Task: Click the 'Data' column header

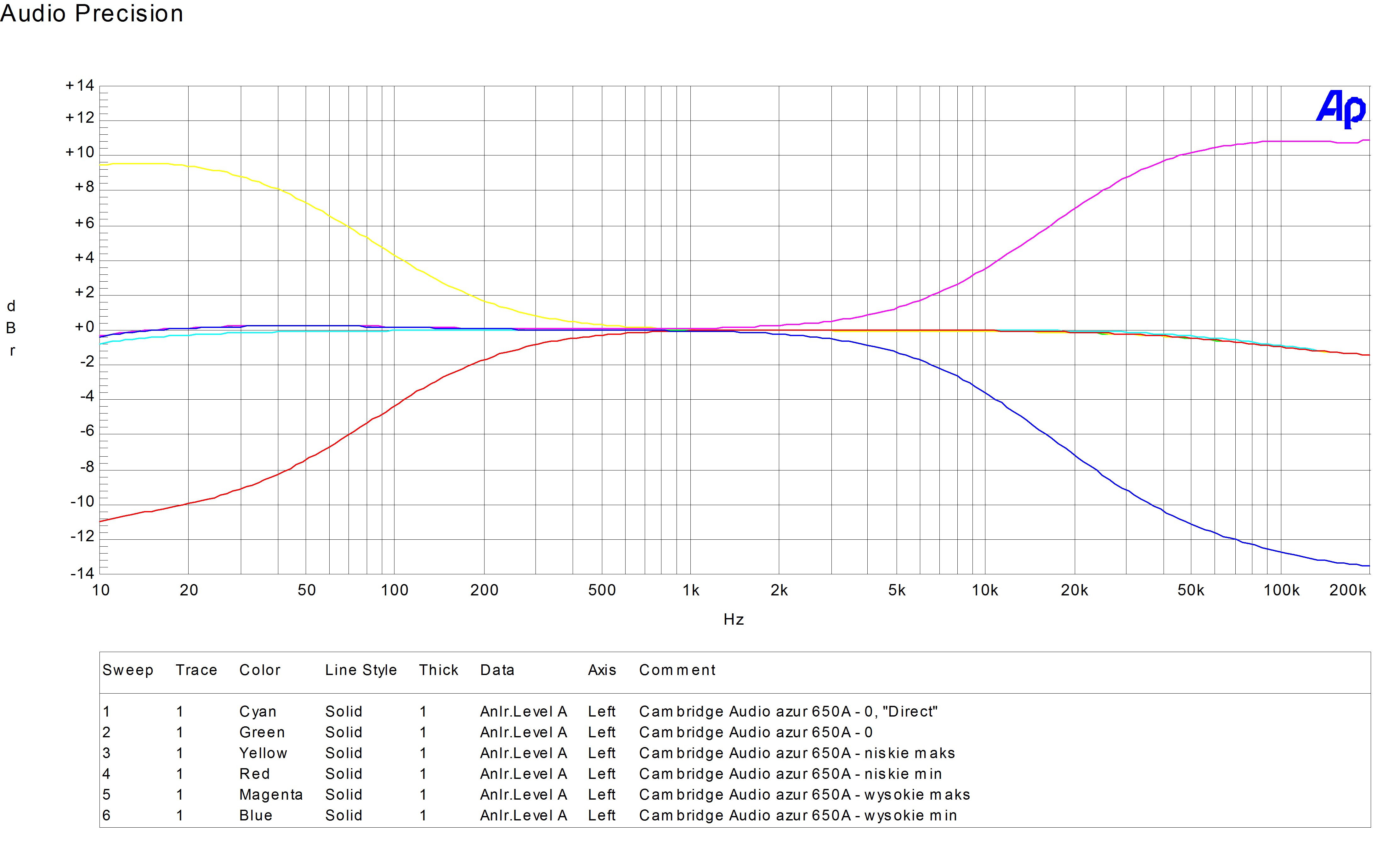Action: 497,670
